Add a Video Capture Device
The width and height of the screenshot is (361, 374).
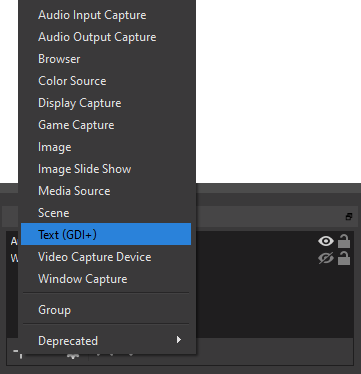pyautogui.click(x=106, y=257)
